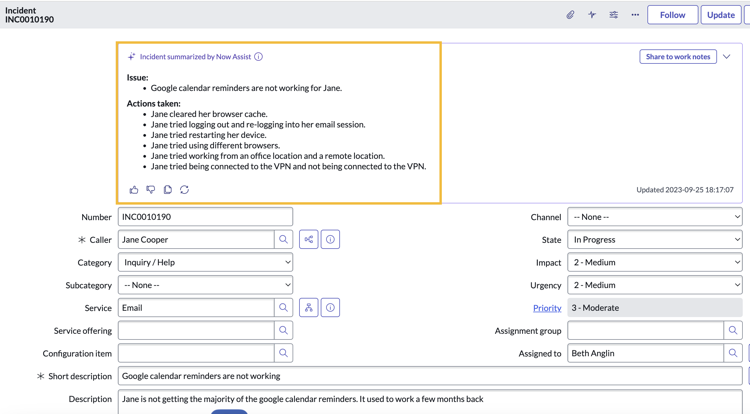Give thumbs down to the summary
This screenshot has width=750, height=414.
point(151,190)
